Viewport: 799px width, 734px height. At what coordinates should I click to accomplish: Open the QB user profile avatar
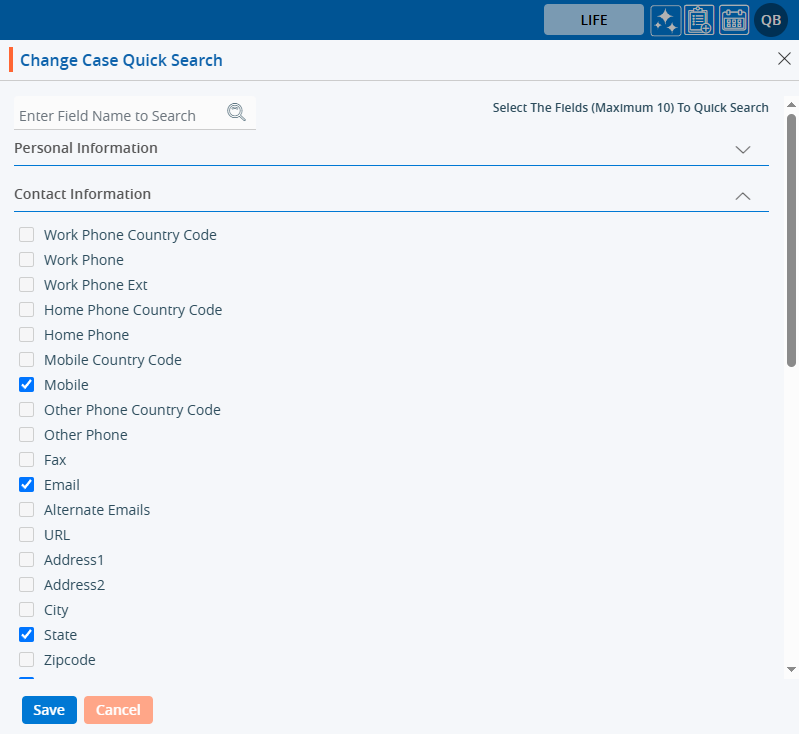point(771,20)
